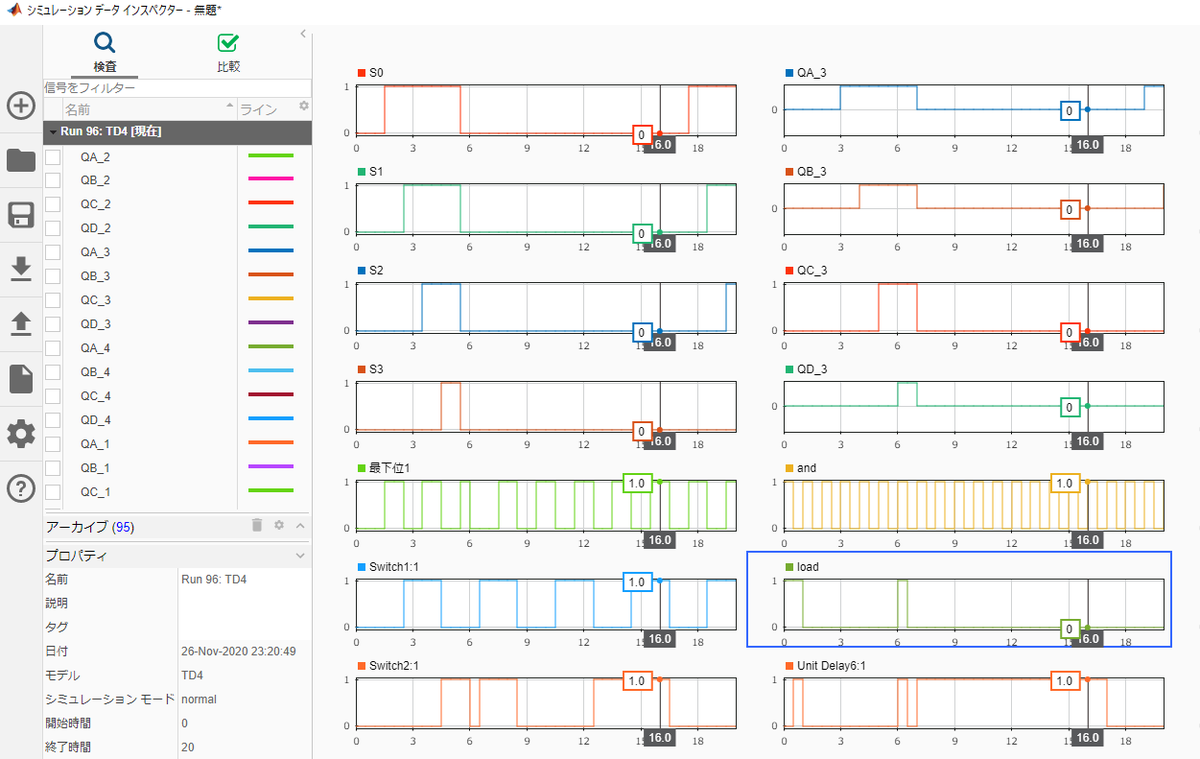The height and width of the screenshot is (759, 1200).
Task: Select the QA_3 subplot
Action: pyautogui.click(x=974, y=109)
